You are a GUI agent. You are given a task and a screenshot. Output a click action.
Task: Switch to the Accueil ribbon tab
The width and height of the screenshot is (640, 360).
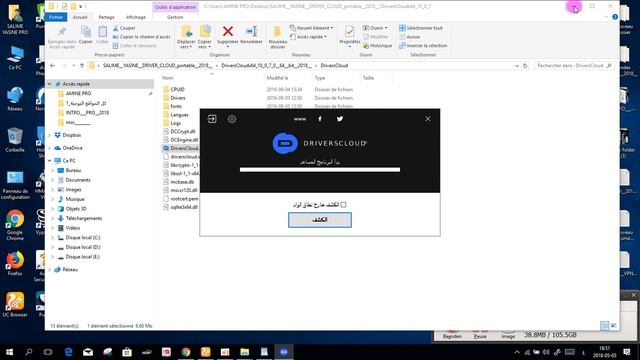[x=80, y=17]
